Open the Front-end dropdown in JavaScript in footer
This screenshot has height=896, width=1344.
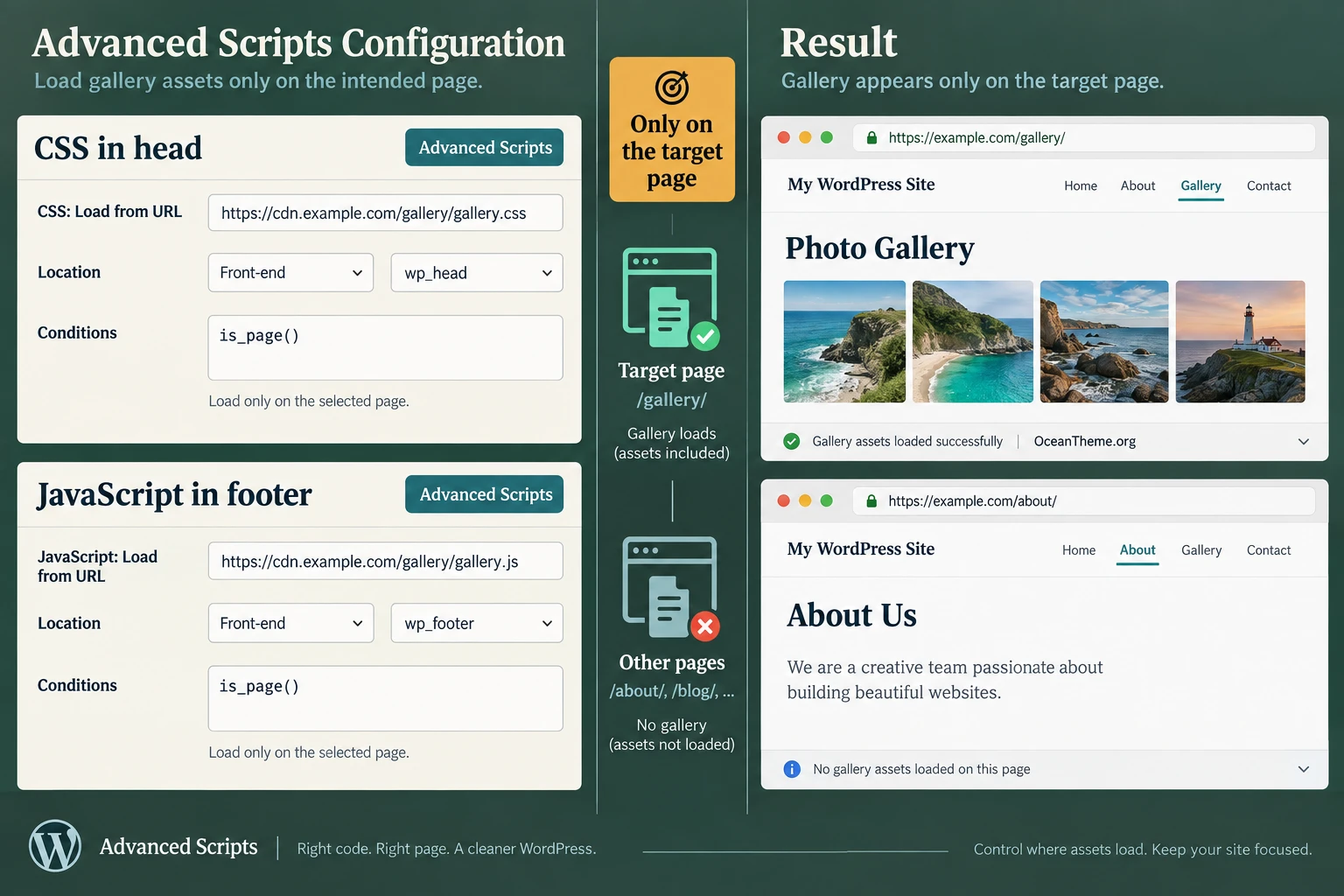pyautogui.click(x=290, y=623)
